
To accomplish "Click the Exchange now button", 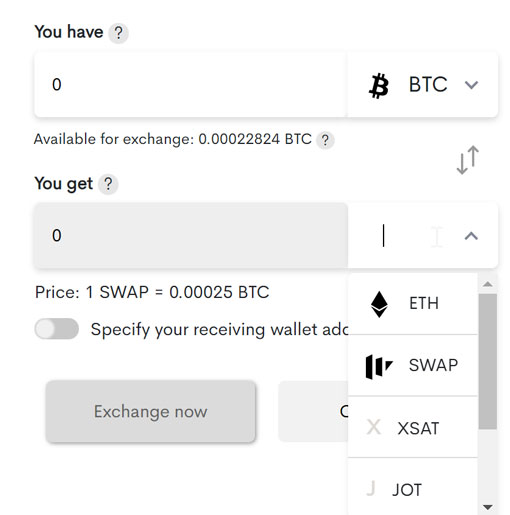I will coord(151,412).
